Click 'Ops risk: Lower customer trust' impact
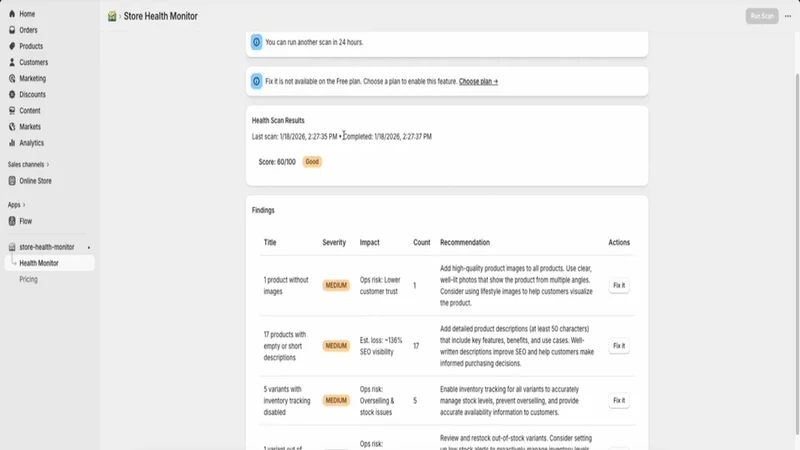The height and width of the screenshot is (450, 800). pyautogui.click(x=380, y=286)
